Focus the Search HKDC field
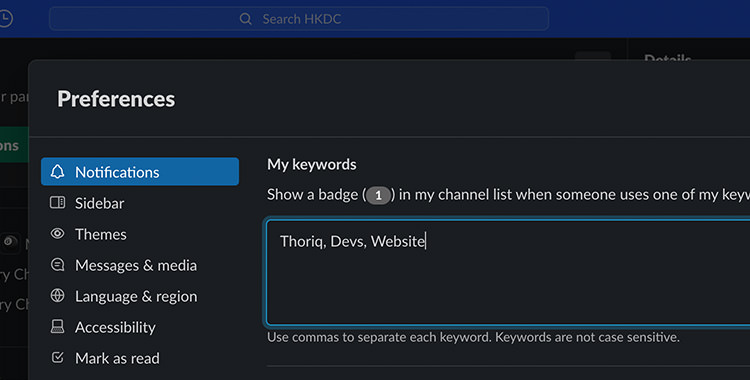This screenshot has height=380, width=750. pyautogui.click(x=299, y=19)
